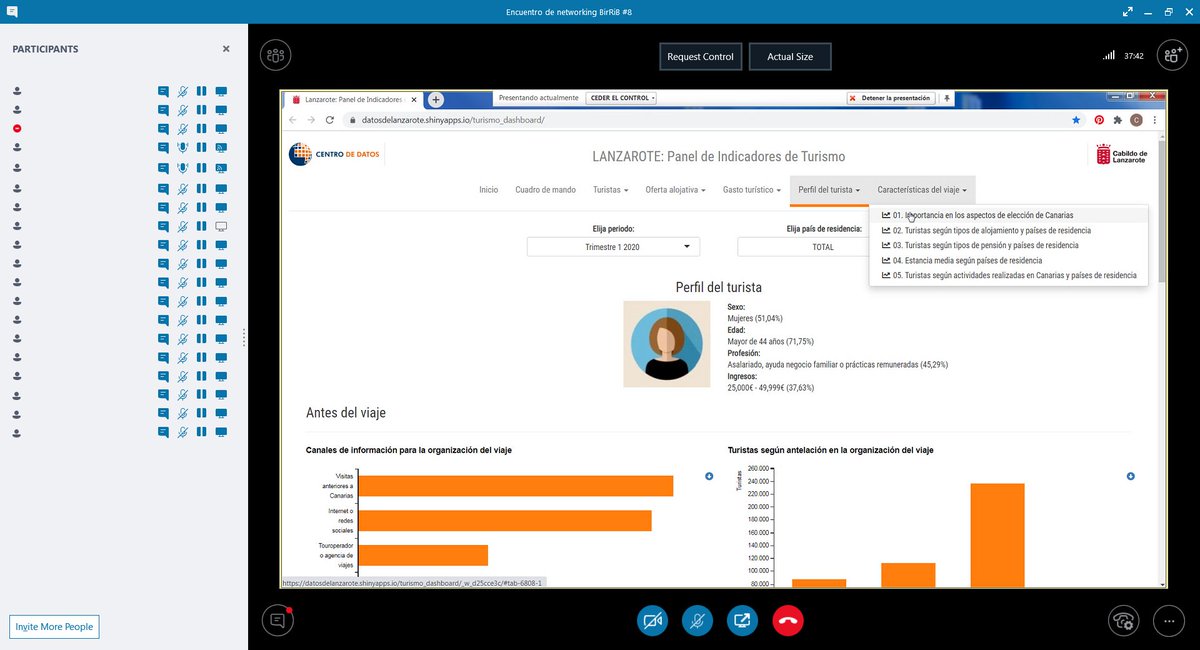Open the share content screen icon
Viewport: 1200px width, 650px height.
(x=743, y=620)
